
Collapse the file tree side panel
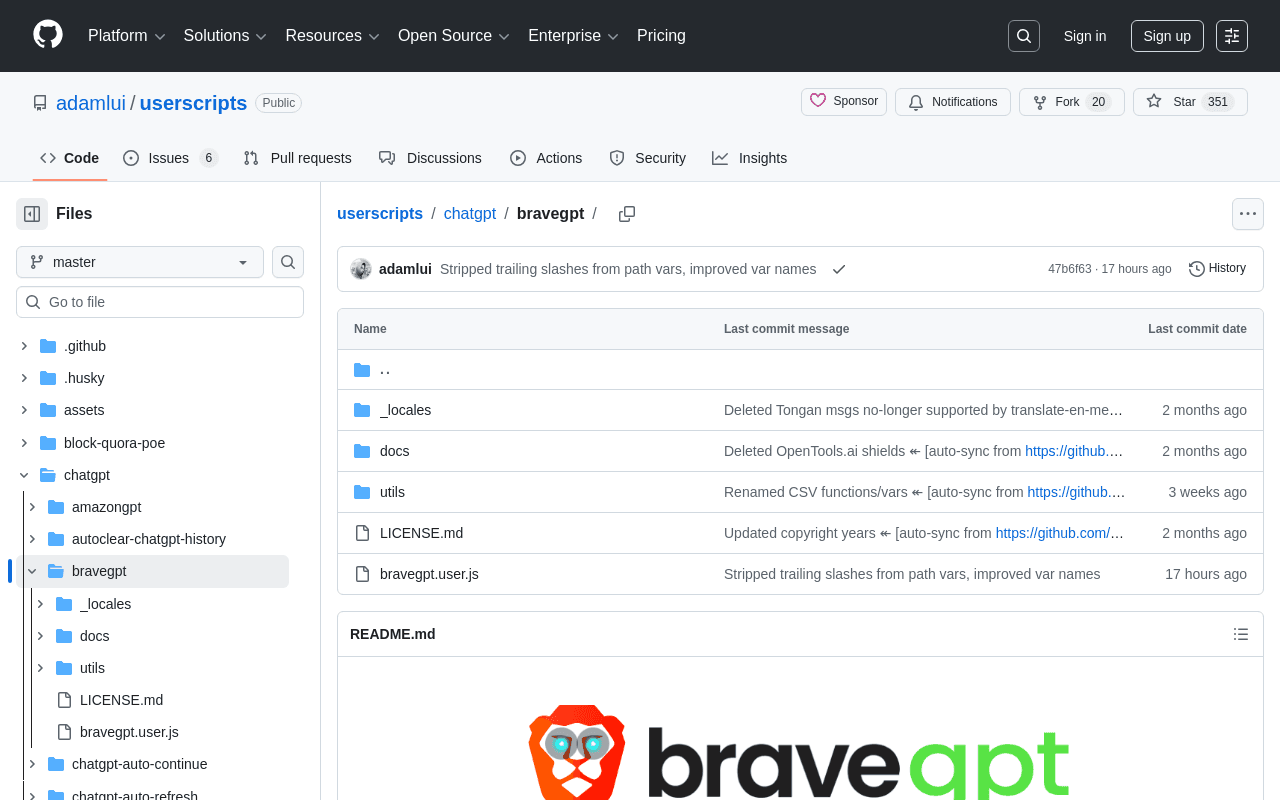[32, 214]
